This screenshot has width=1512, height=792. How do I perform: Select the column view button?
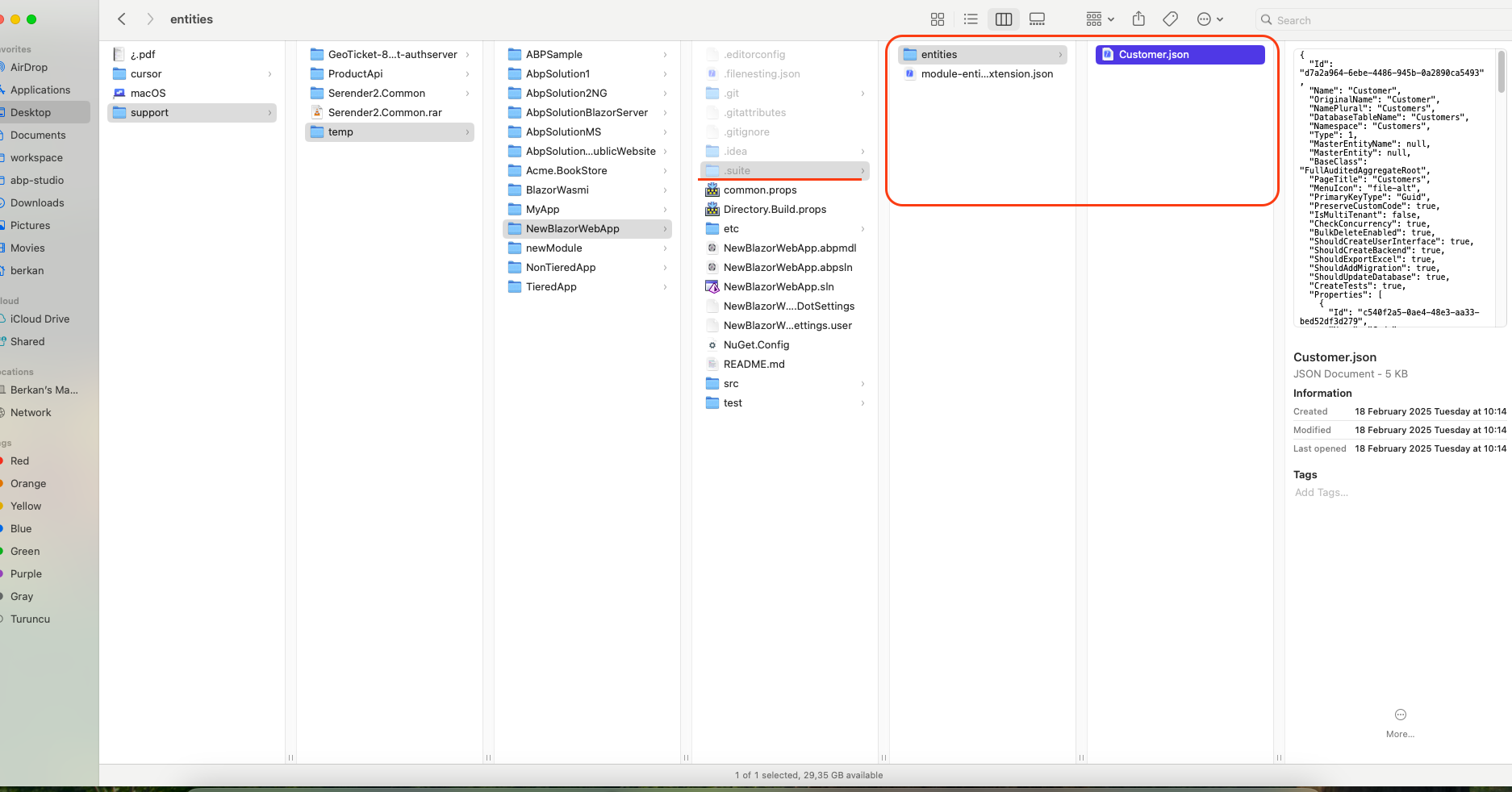[1004, 19]
